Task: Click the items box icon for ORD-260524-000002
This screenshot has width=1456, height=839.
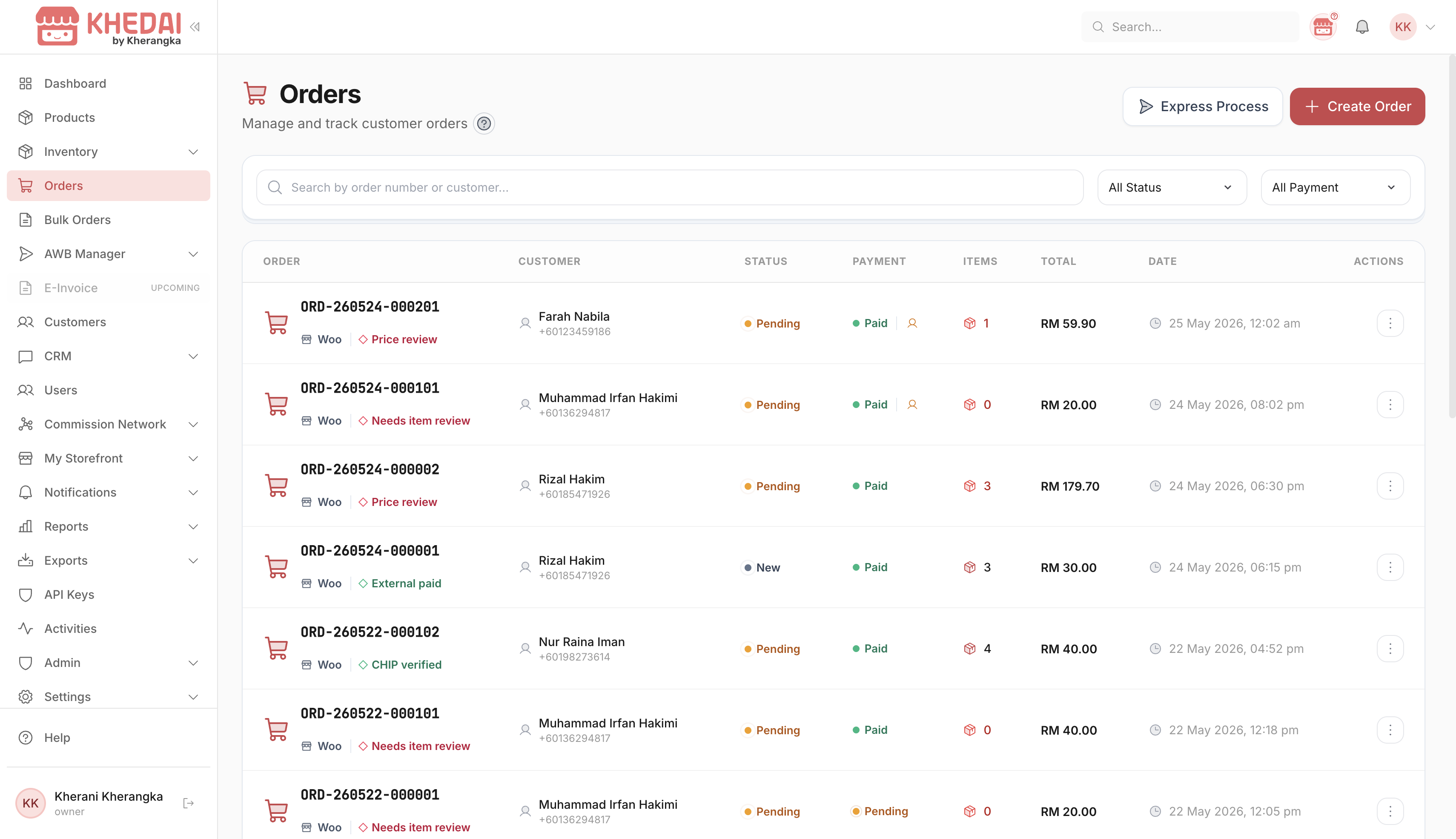Action: 970,486
